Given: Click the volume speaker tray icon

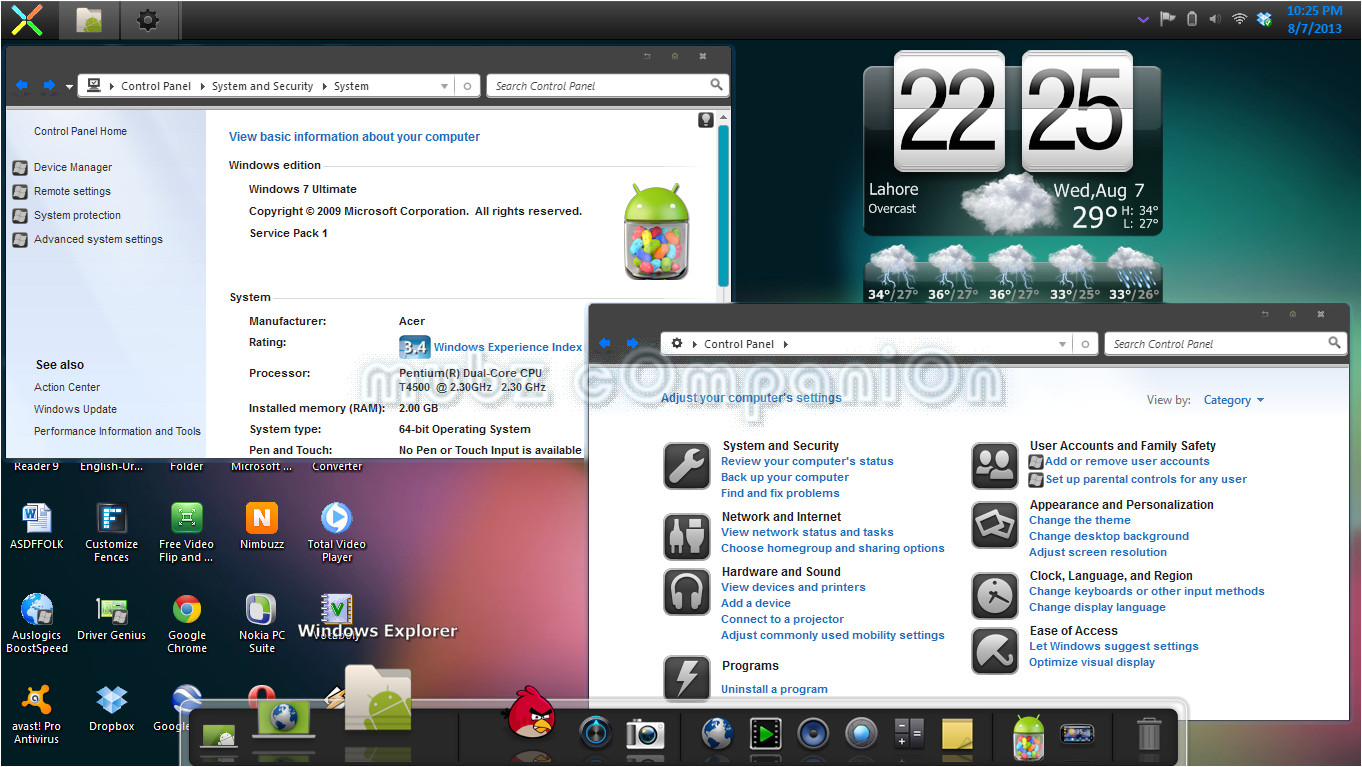Looking at the screenshot, I should [1215, 19].
